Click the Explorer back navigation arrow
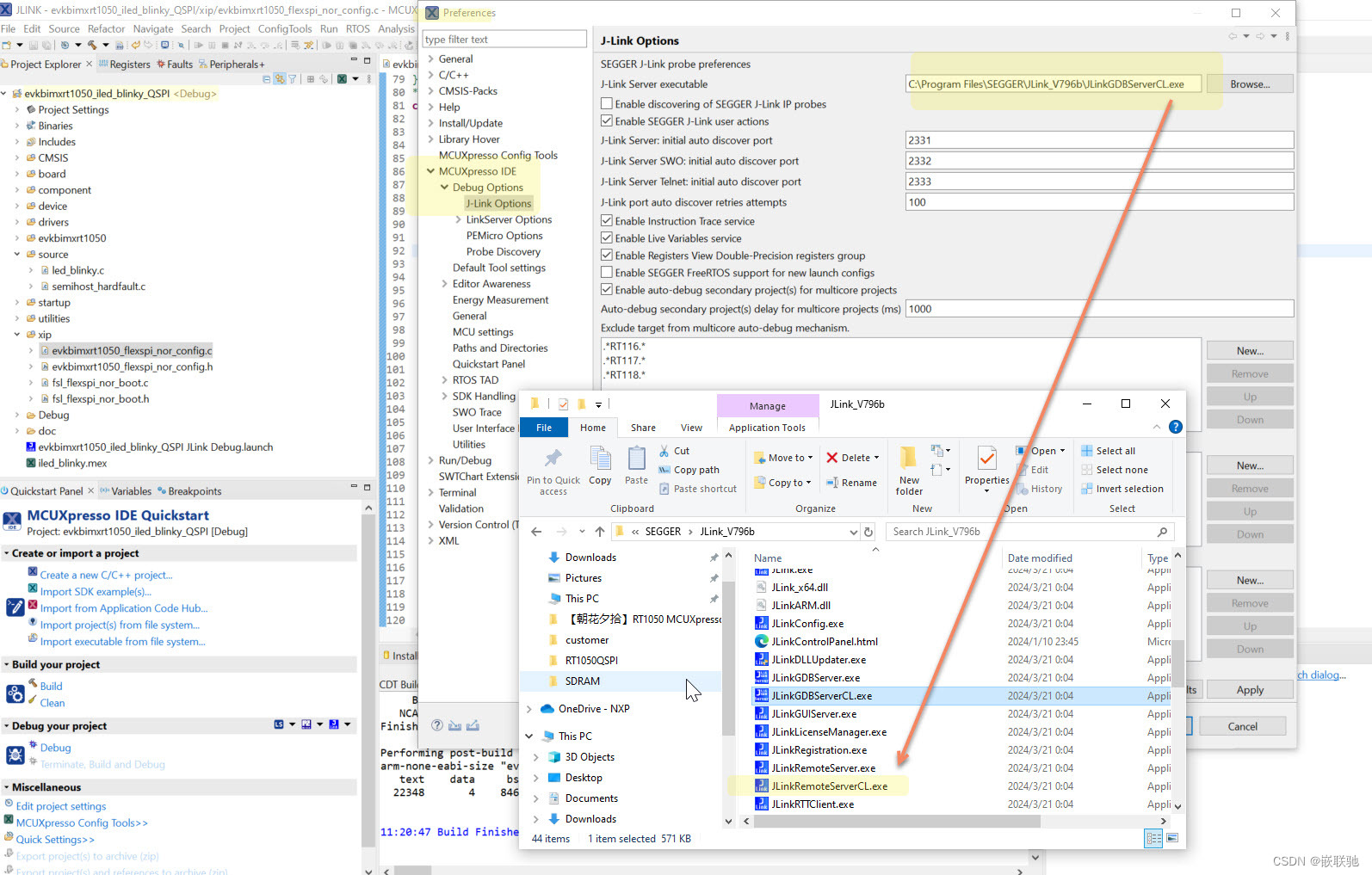 [536, 532]
